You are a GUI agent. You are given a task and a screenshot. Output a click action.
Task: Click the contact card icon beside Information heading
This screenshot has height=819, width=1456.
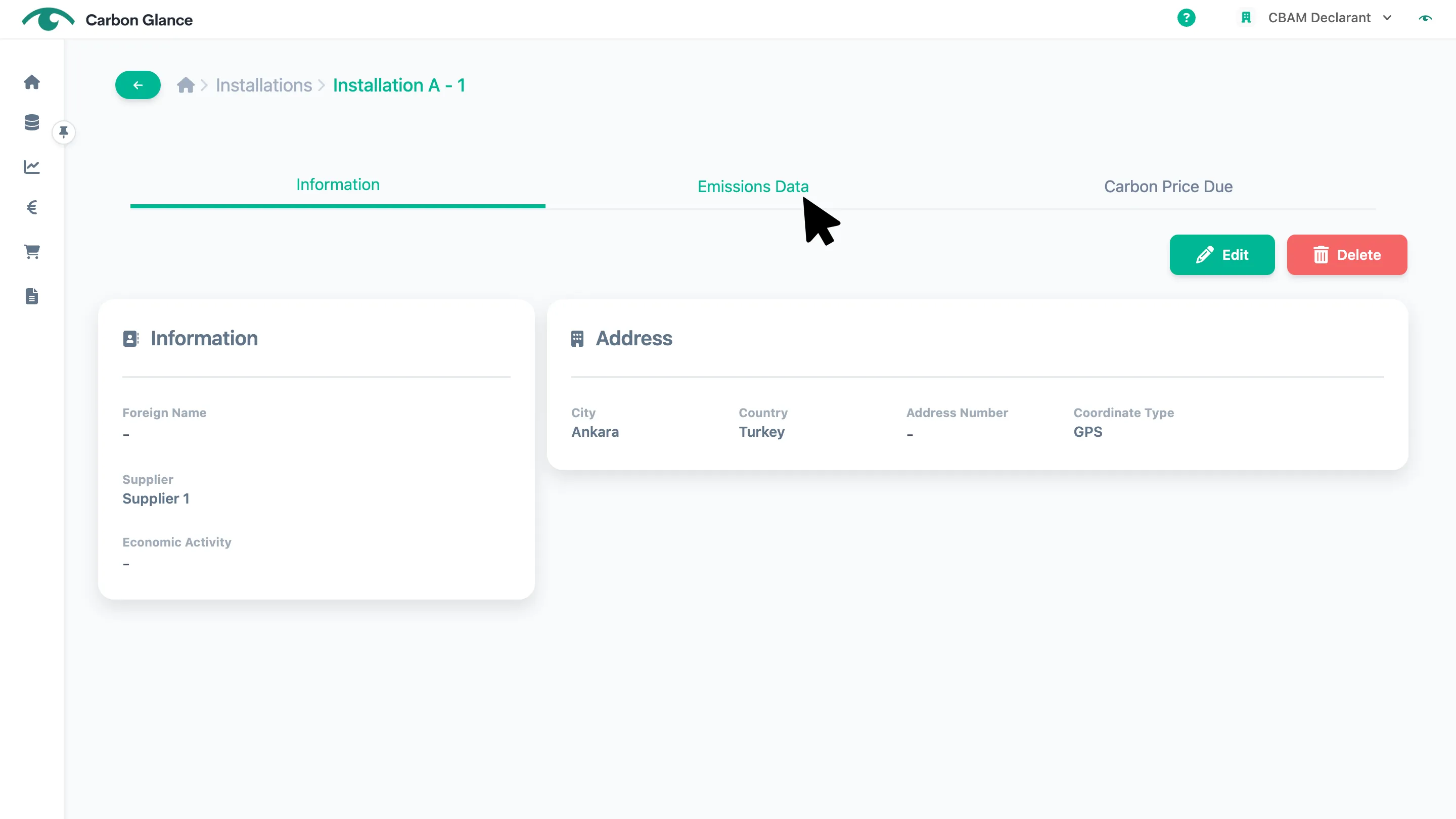(x=130, y=339)
